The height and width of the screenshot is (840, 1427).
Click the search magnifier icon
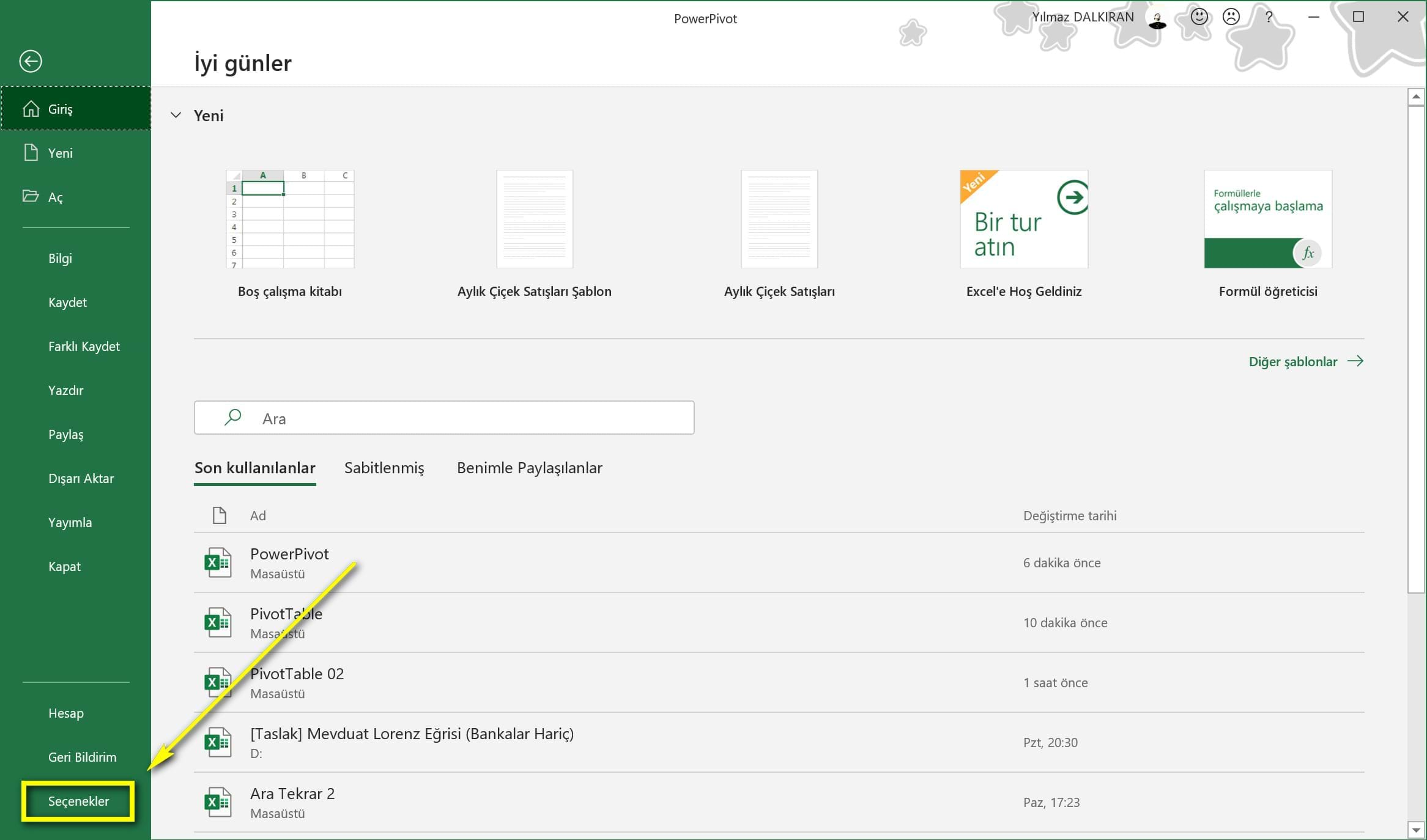click(232, 418)
